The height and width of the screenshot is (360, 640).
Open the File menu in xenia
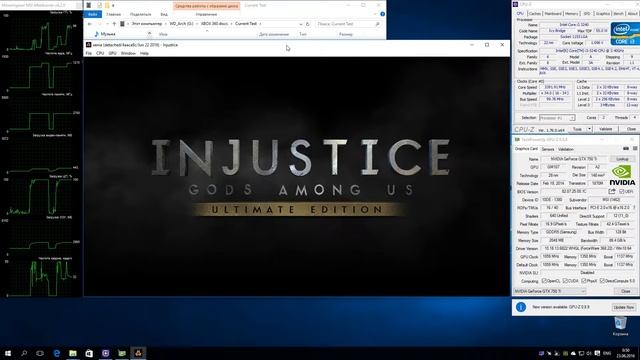point(89,53)
